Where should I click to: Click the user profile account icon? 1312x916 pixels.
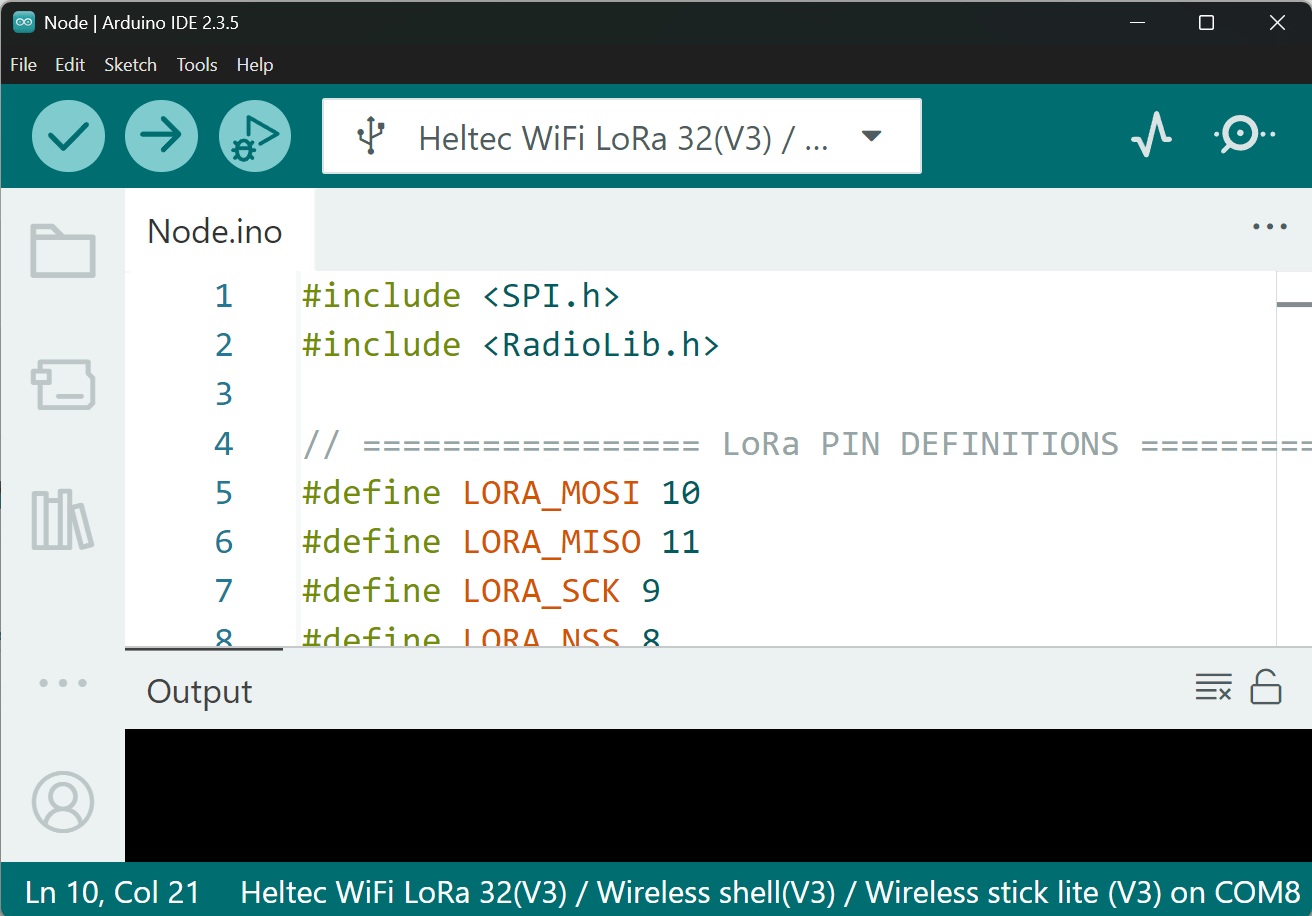pyautogui.click(x=63, y=801)
